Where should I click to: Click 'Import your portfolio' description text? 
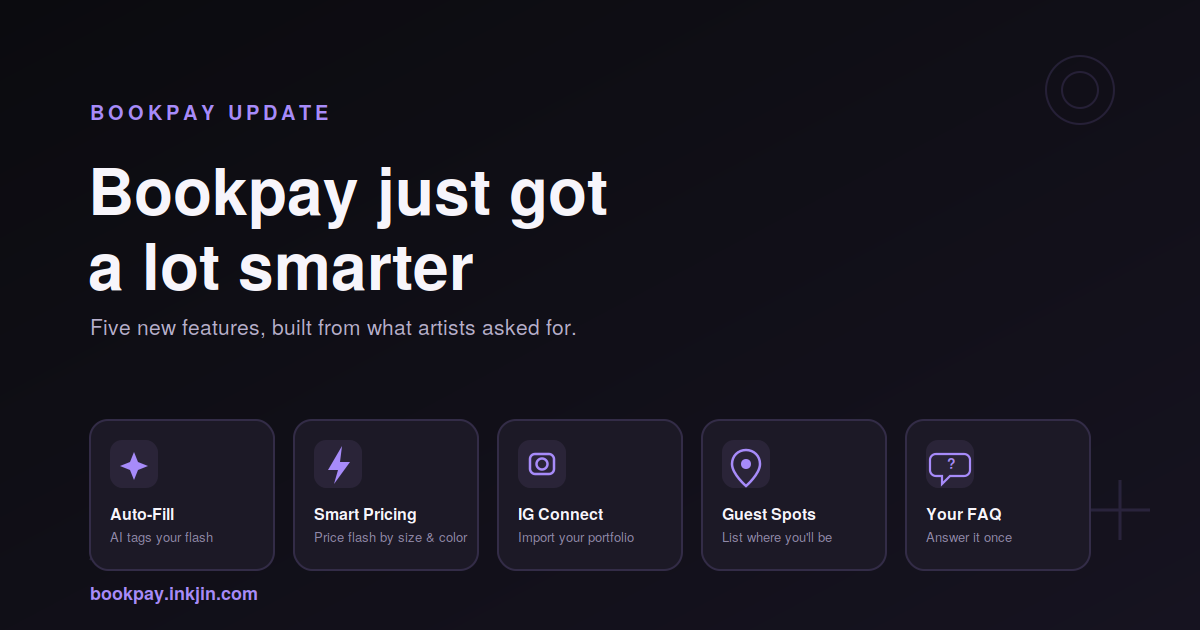(576, 538)
